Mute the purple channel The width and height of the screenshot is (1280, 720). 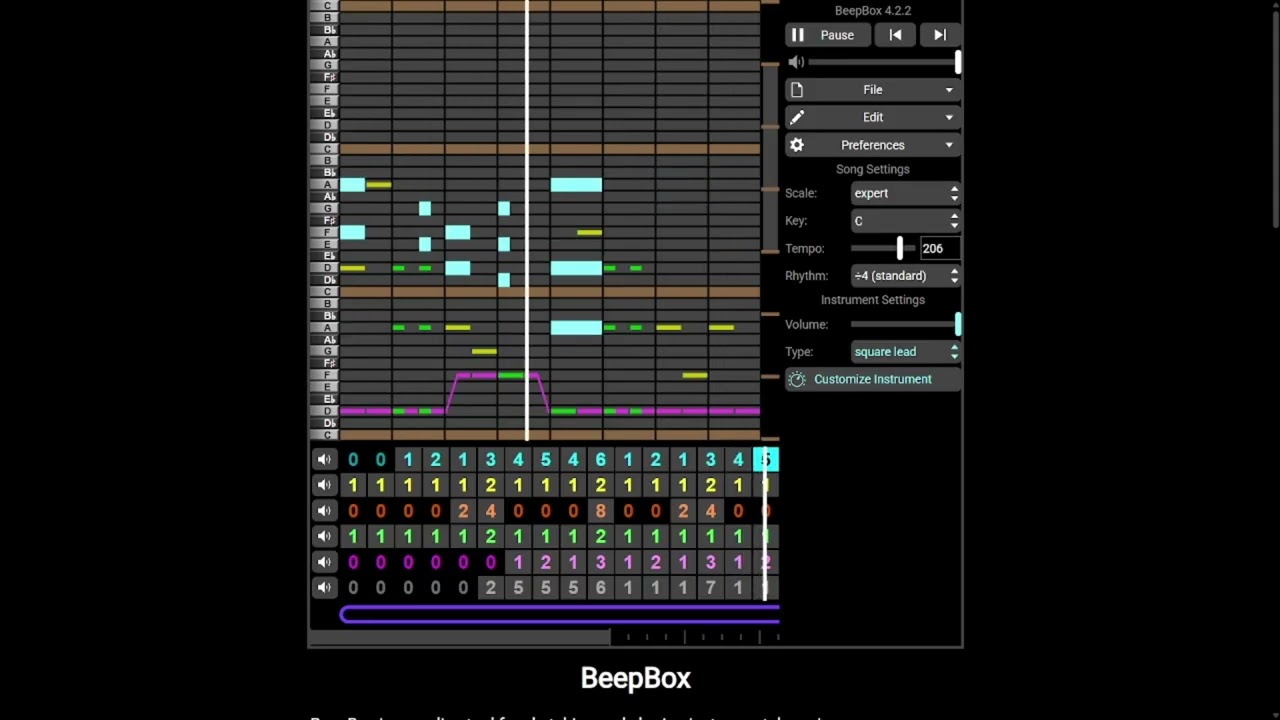pyautogui.click(x=324, y=563)
